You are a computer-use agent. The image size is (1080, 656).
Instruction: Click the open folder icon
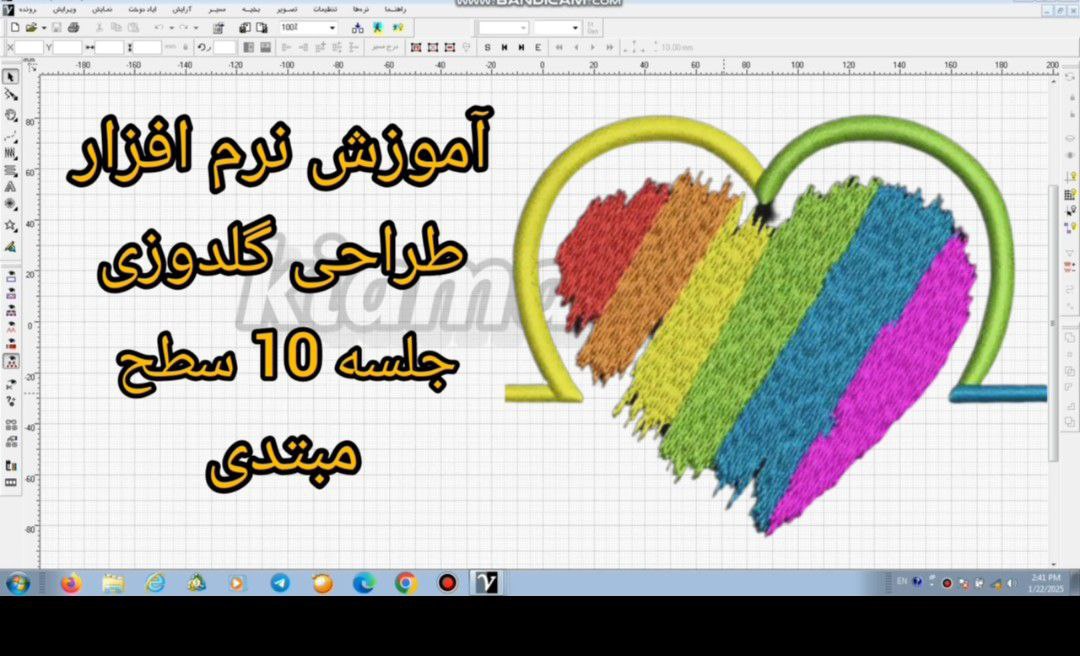point(31,28)
